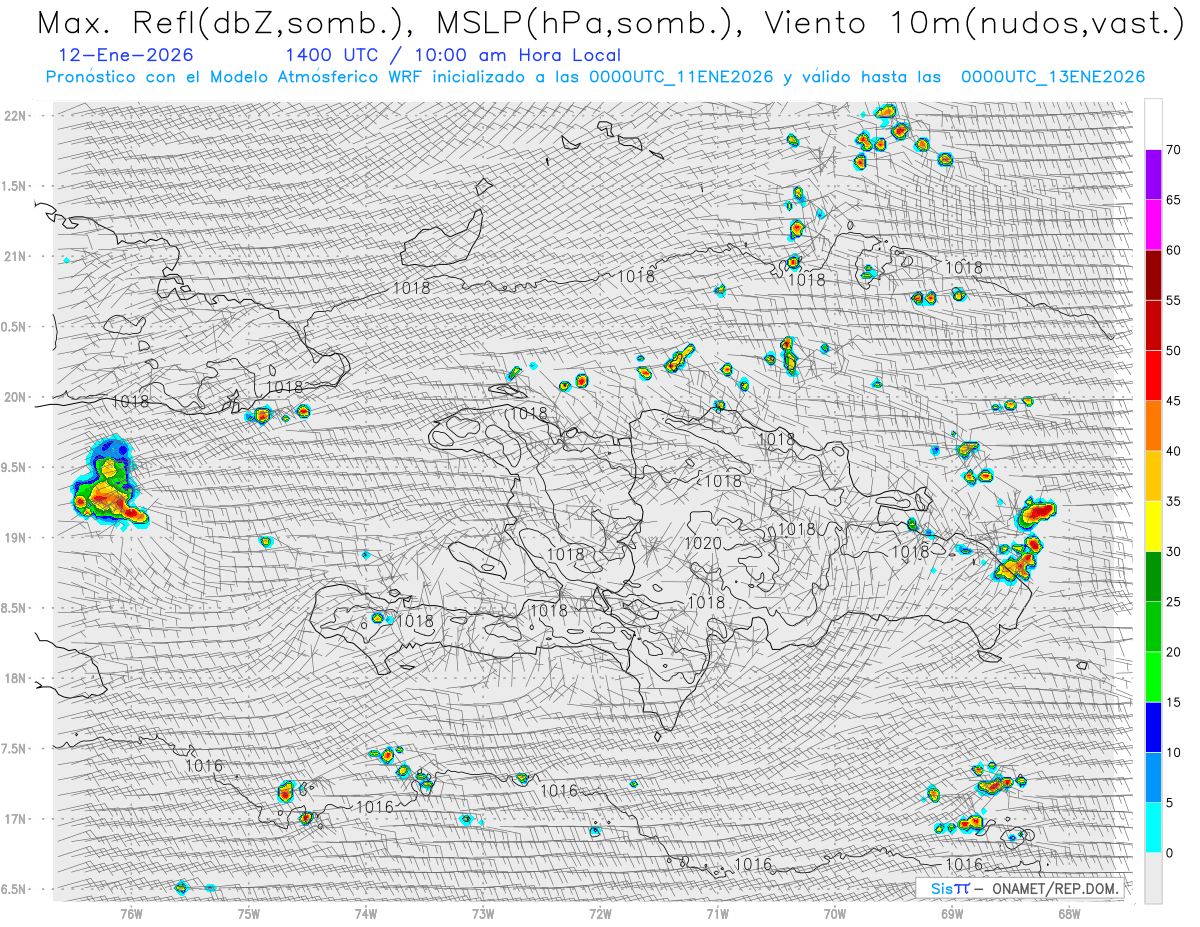Click the "17N" latitude axis label
Screen dimensions: 1200x927
click(15, 819)
